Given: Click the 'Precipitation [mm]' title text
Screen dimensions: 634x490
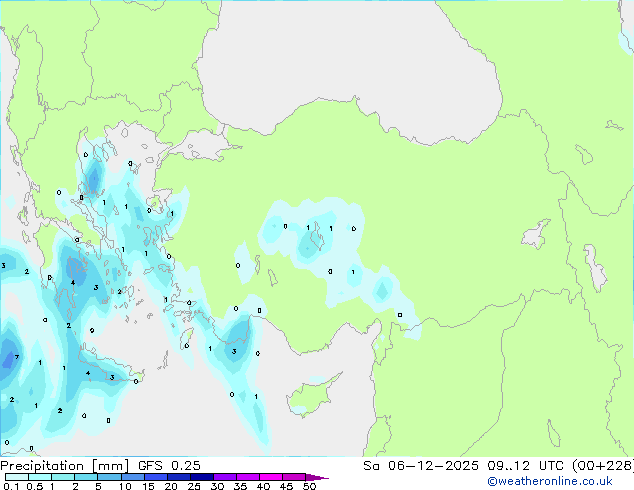Looking at the screenshot, I should point(65,466).
